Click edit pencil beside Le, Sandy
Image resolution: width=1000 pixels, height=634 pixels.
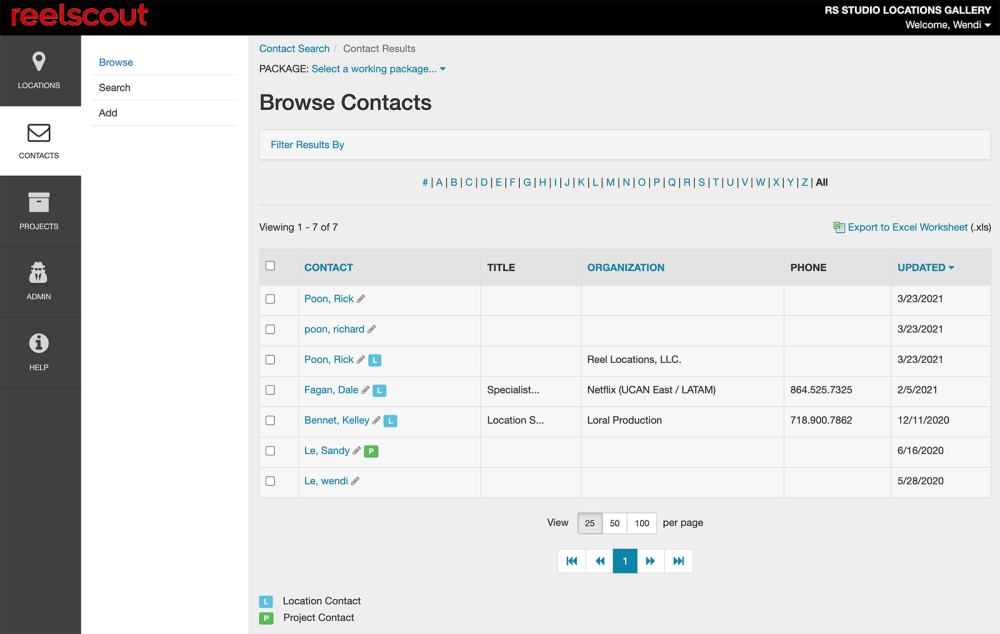[357, 451]
